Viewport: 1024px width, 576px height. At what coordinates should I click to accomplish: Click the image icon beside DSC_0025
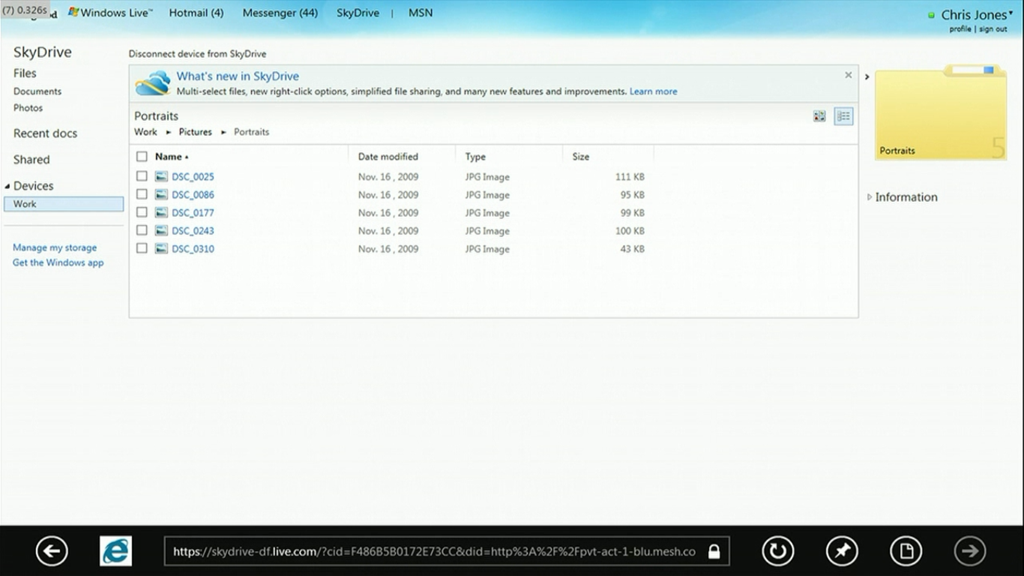coord(161,176)
